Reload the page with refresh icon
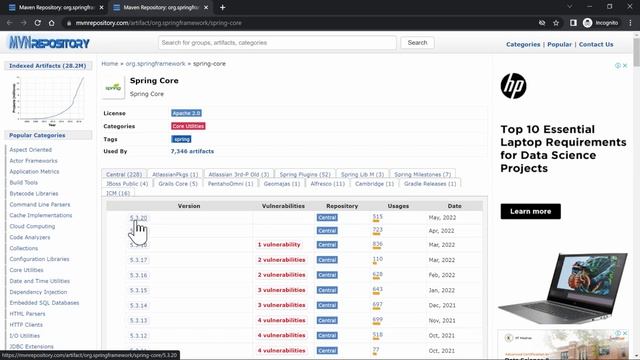 click(x=38, y=23)
